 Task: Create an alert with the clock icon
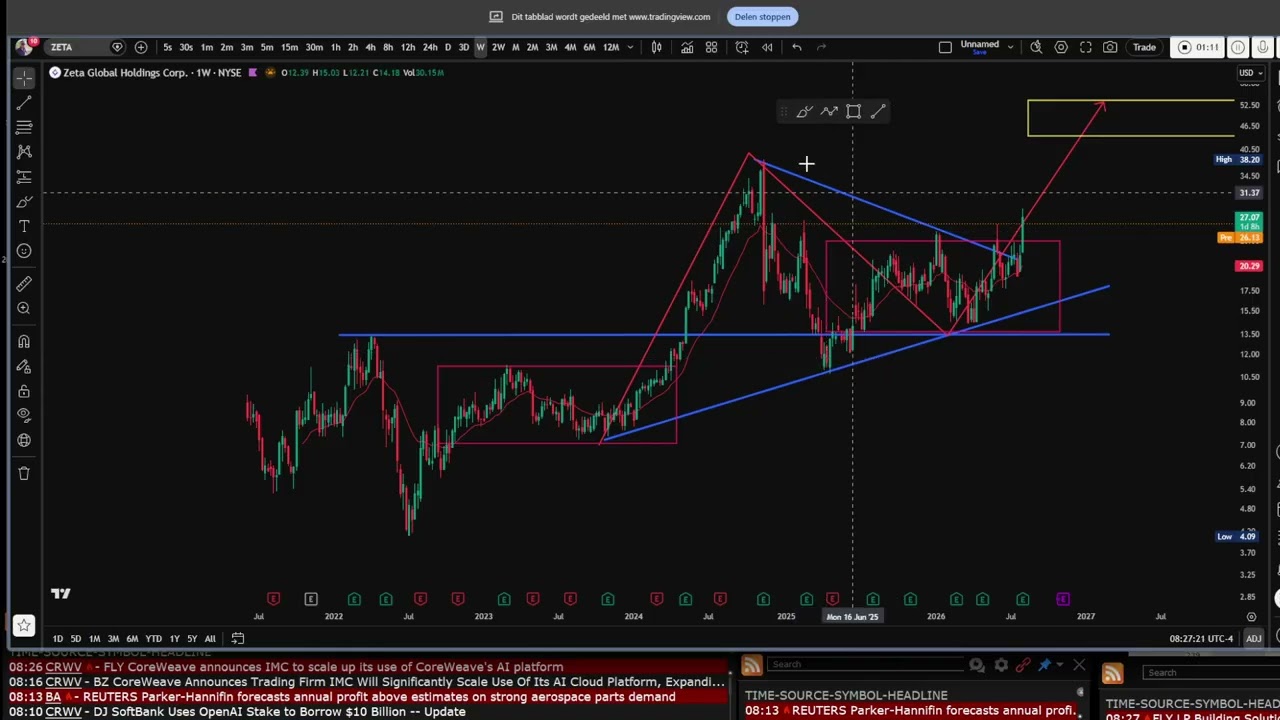742,47
